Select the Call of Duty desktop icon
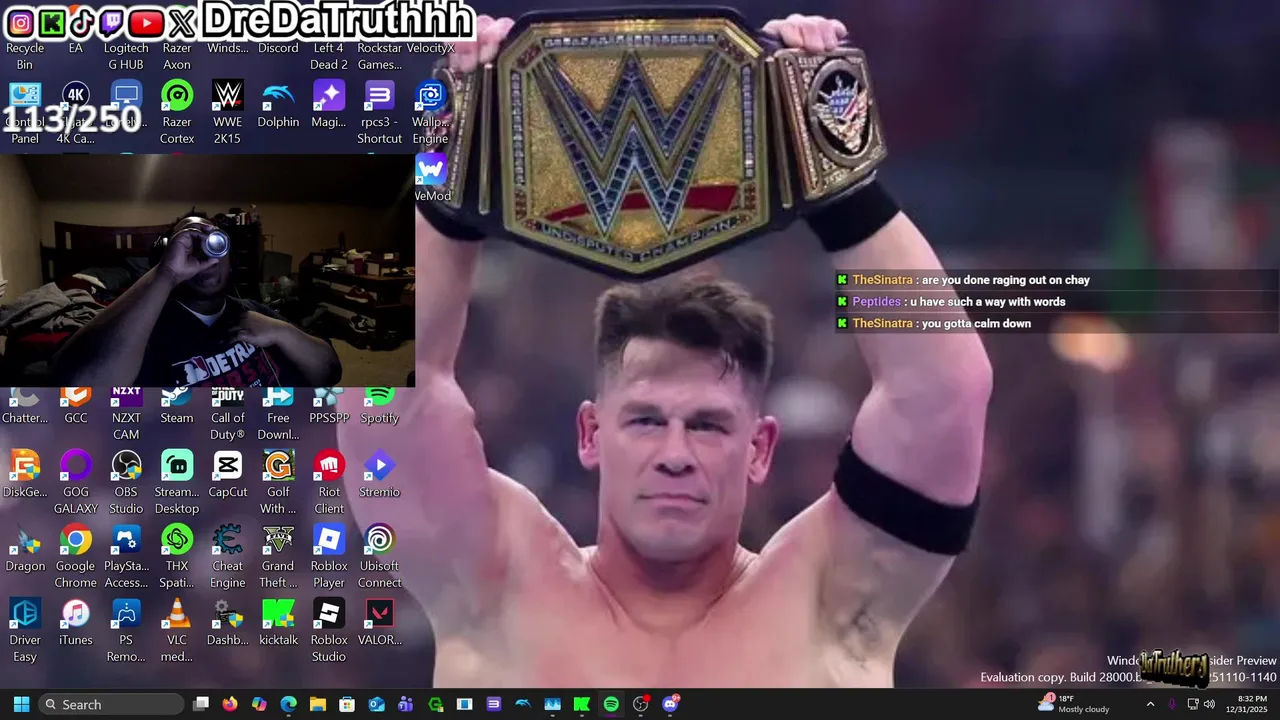The height and width of the screenshot is (720, 1280). coord(228,412)
